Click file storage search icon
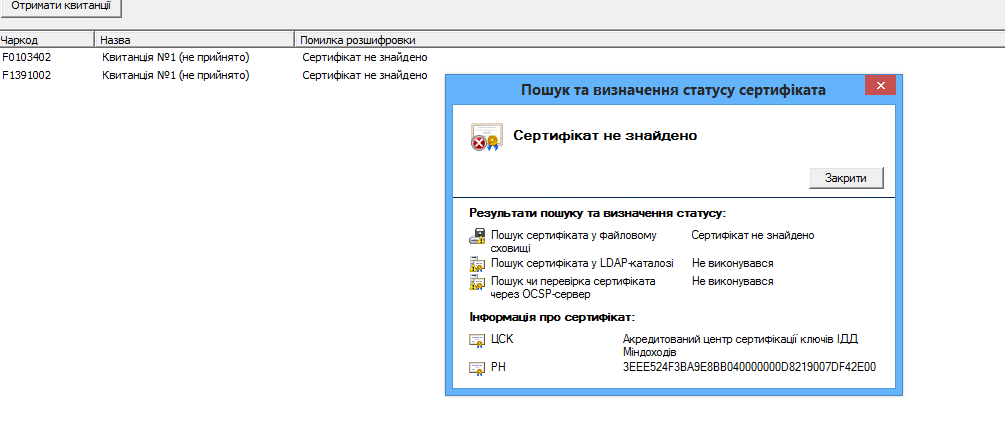This screenshot has height=426, width=1005. pyautogui.click(x=477, y=236)
